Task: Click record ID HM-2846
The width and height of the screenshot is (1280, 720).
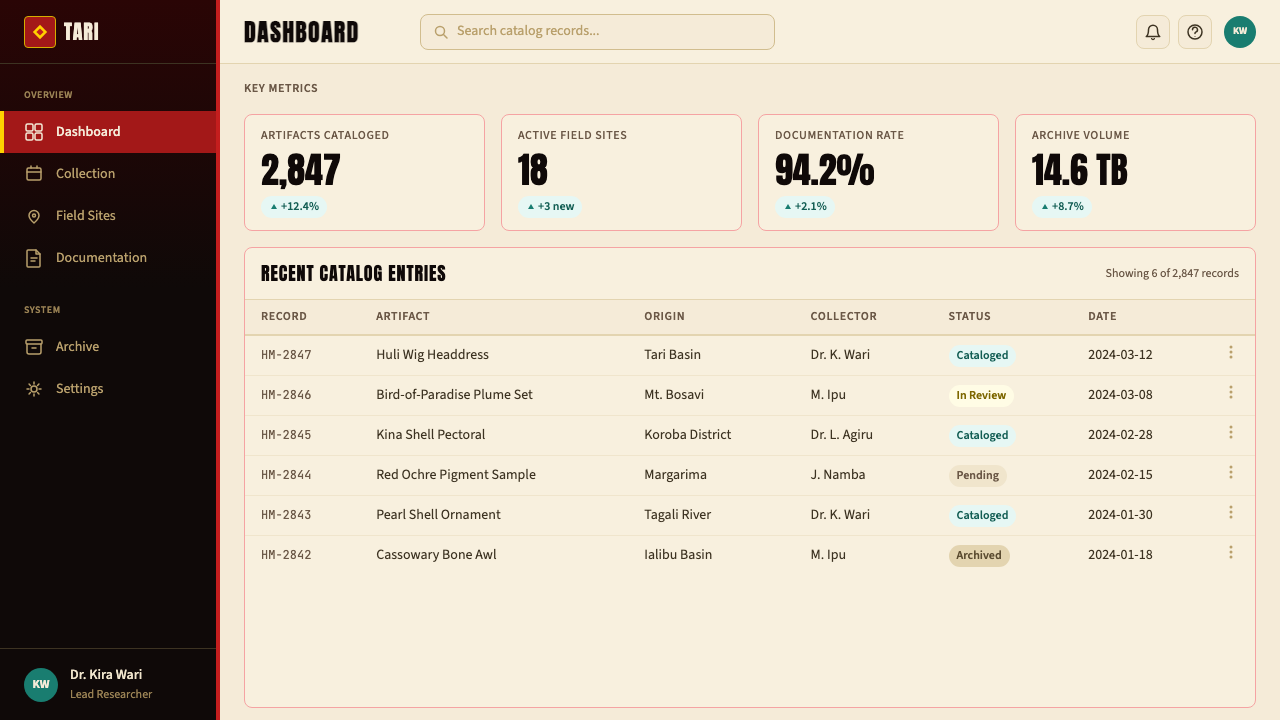Action: pos(286,395)
